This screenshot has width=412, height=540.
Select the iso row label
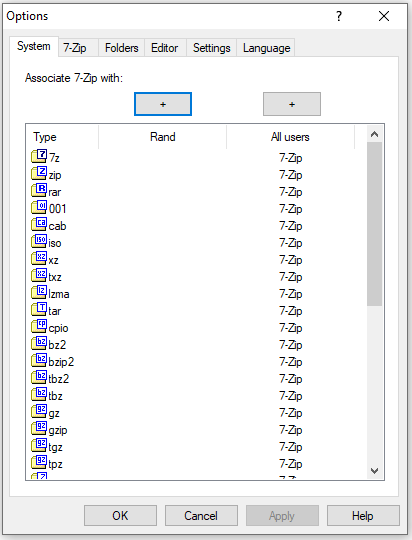(x=55, y=243)
